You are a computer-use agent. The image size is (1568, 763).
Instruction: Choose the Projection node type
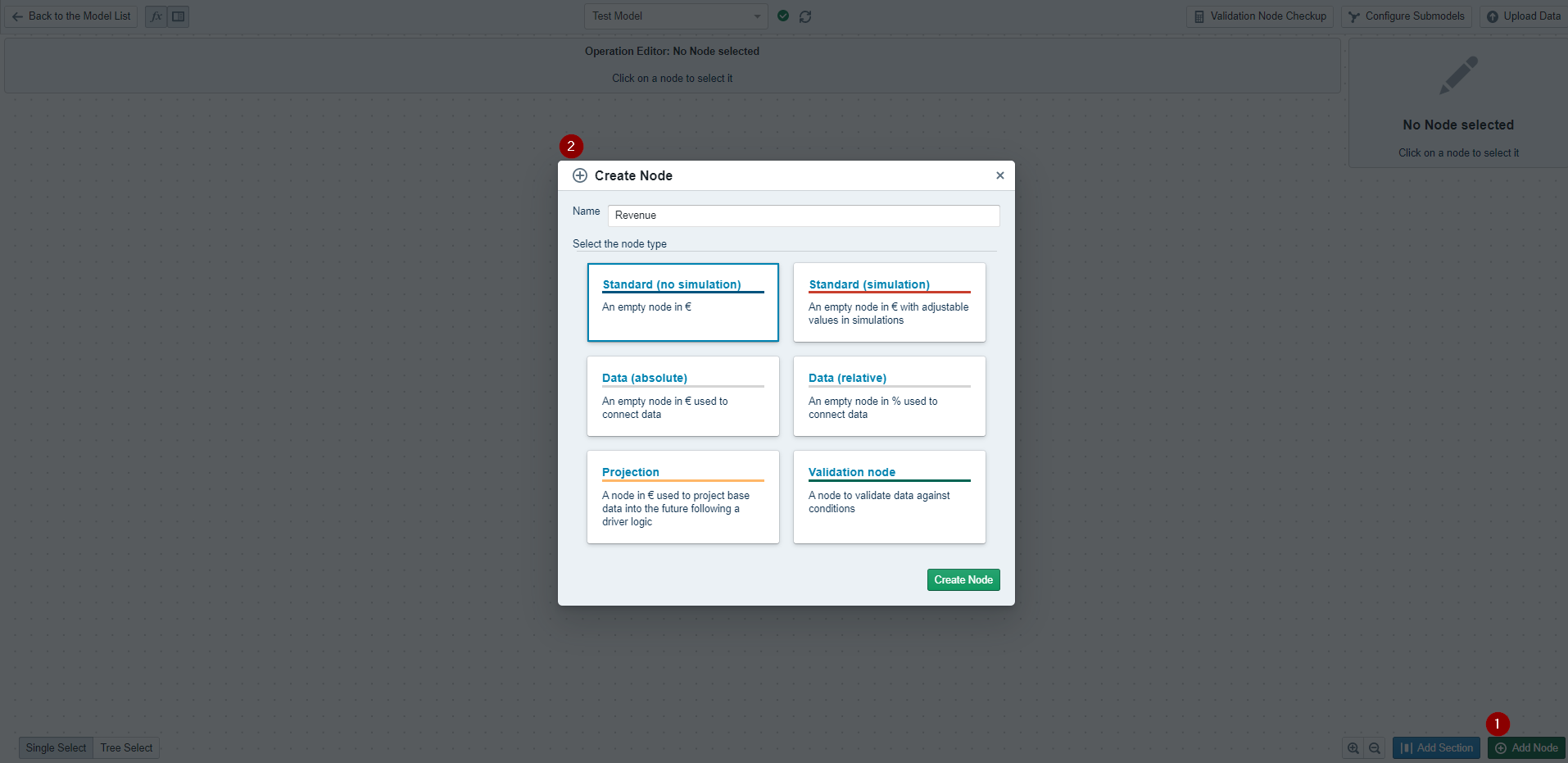click(x=682, y=497)
